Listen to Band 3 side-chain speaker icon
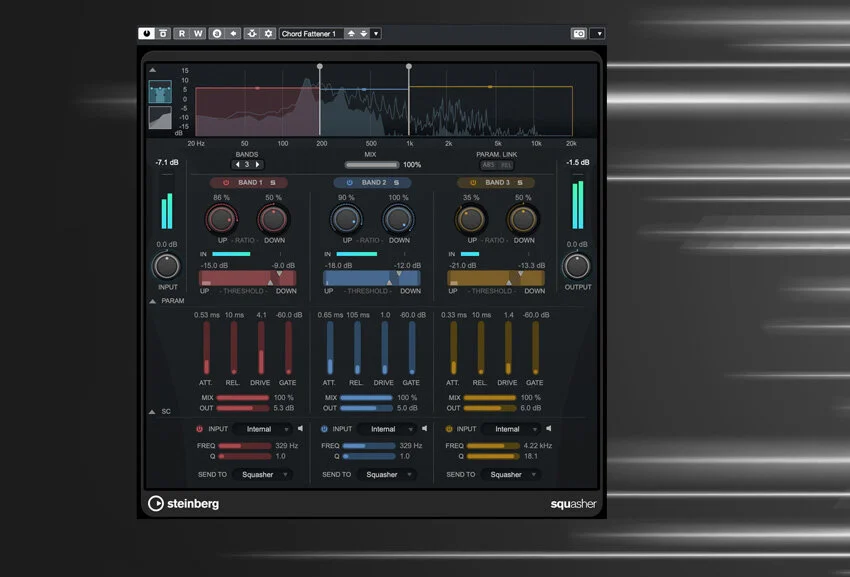 (x=549, y=428)
